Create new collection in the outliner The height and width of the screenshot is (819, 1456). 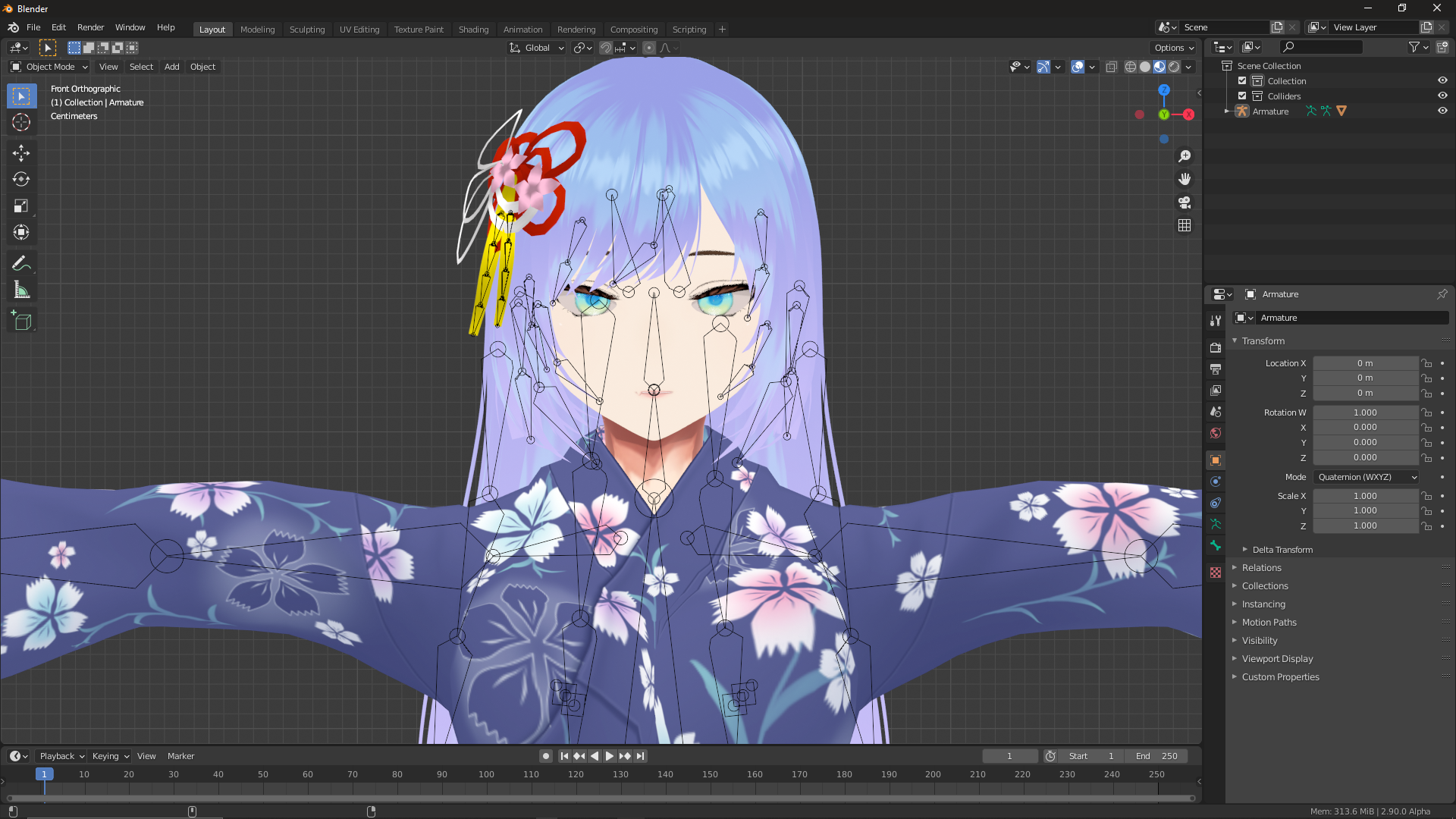click(x=1442, y=47)
